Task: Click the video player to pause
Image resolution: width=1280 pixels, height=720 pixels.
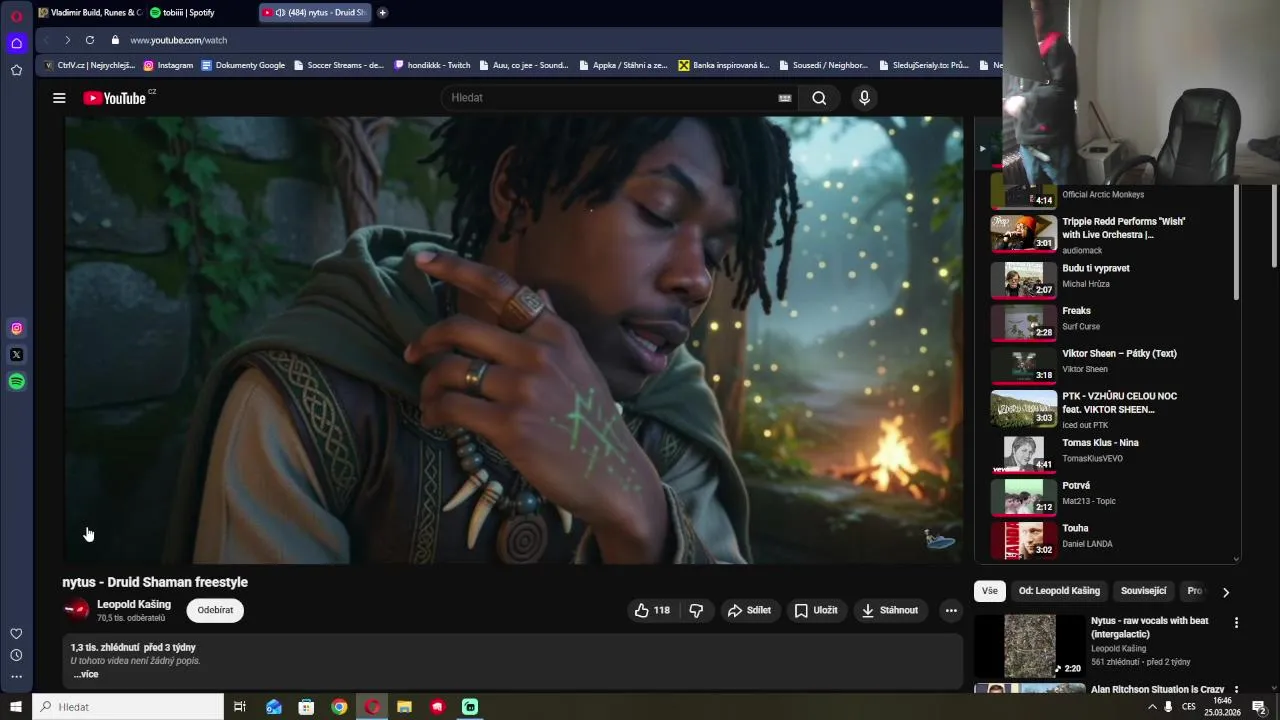Action: [x=514, y=340]
